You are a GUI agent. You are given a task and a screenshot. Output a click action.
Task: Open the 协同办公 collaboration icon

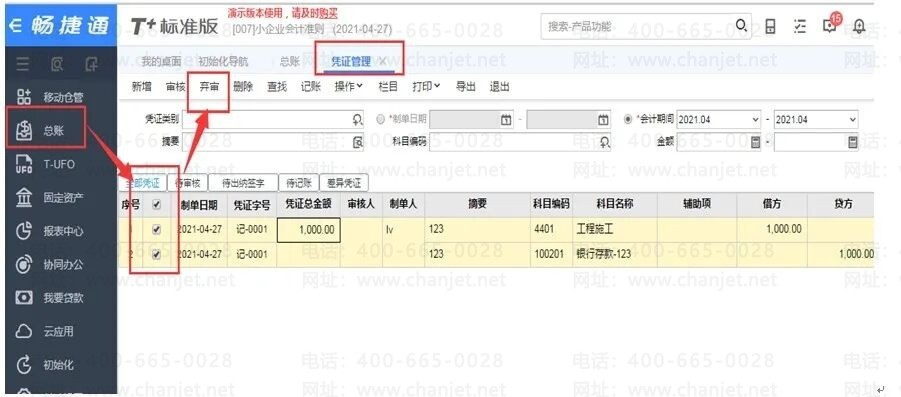click(24, 264)
